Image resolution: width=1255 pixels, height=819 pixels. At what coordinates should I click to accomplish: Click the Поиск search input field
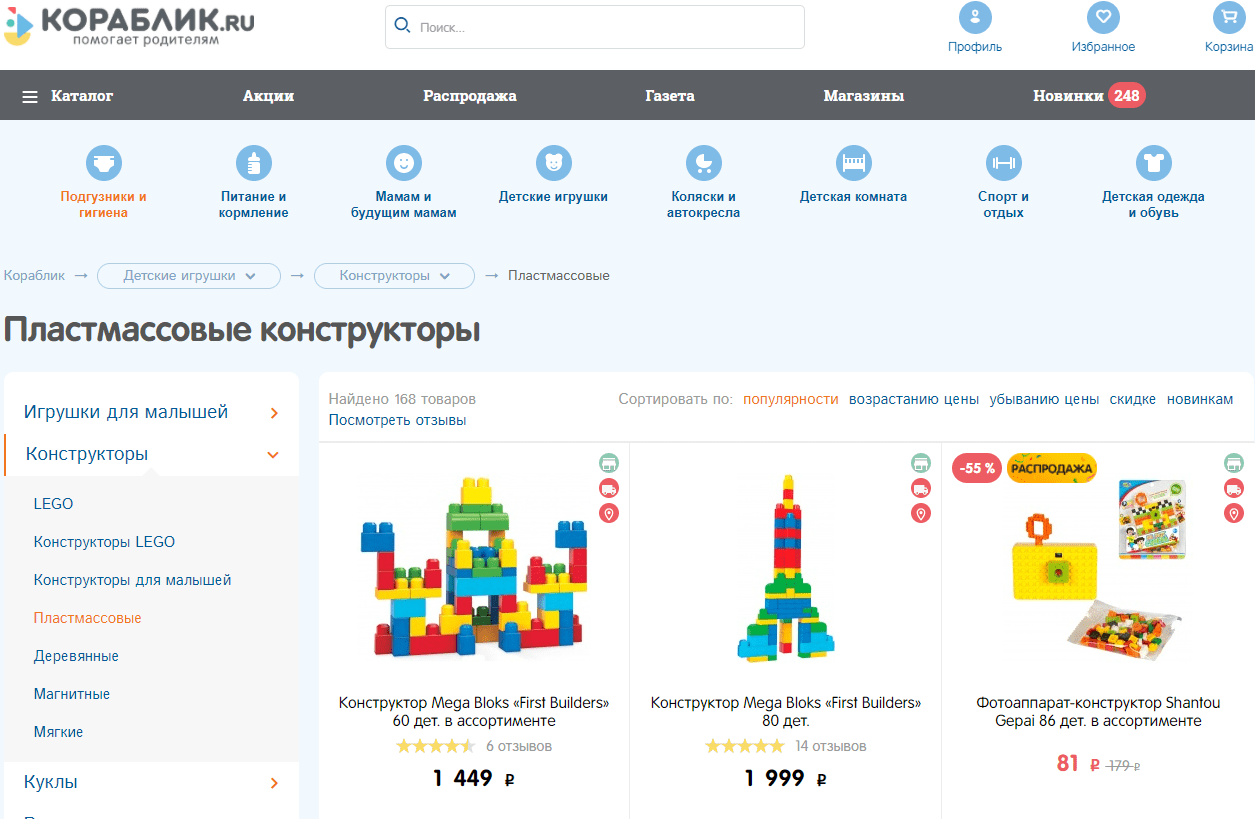pyautogui.click(x=595, y=27)
